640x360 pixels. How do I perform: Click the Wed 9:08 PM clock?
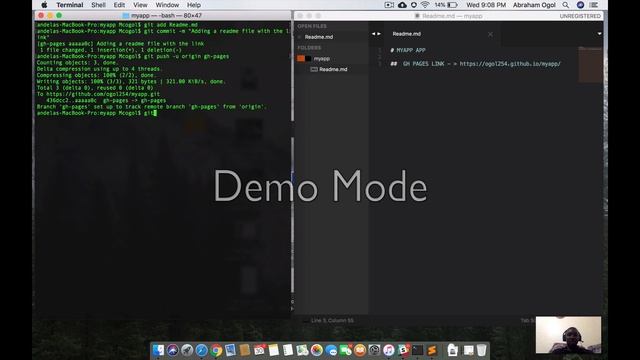click(x=486, y=5)
